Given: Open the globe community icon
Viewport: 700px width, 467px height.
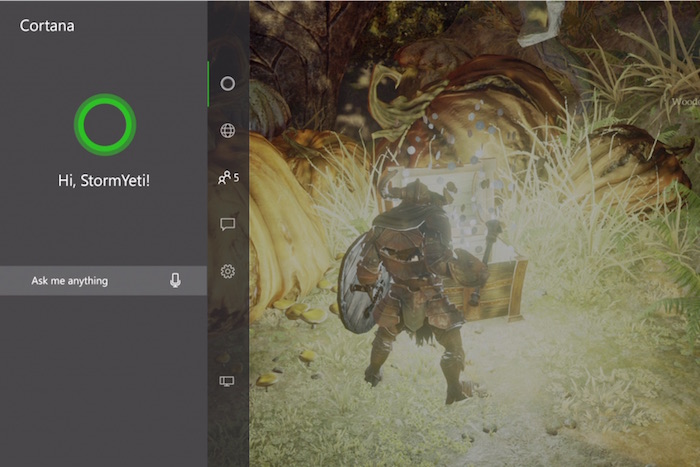Looking at the screenshot, I should point(227,131).
